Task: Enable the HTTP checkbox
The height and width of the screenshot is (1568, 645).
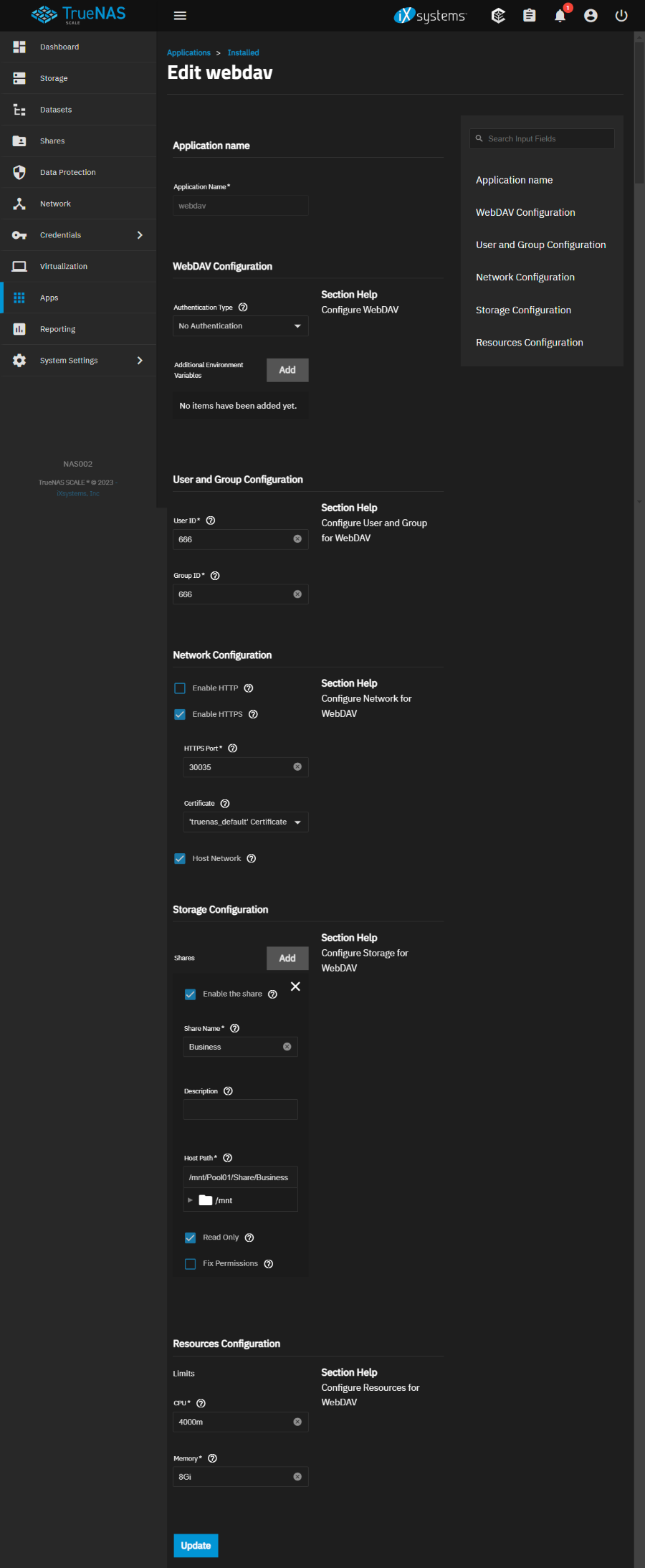Action: point(180,688)
